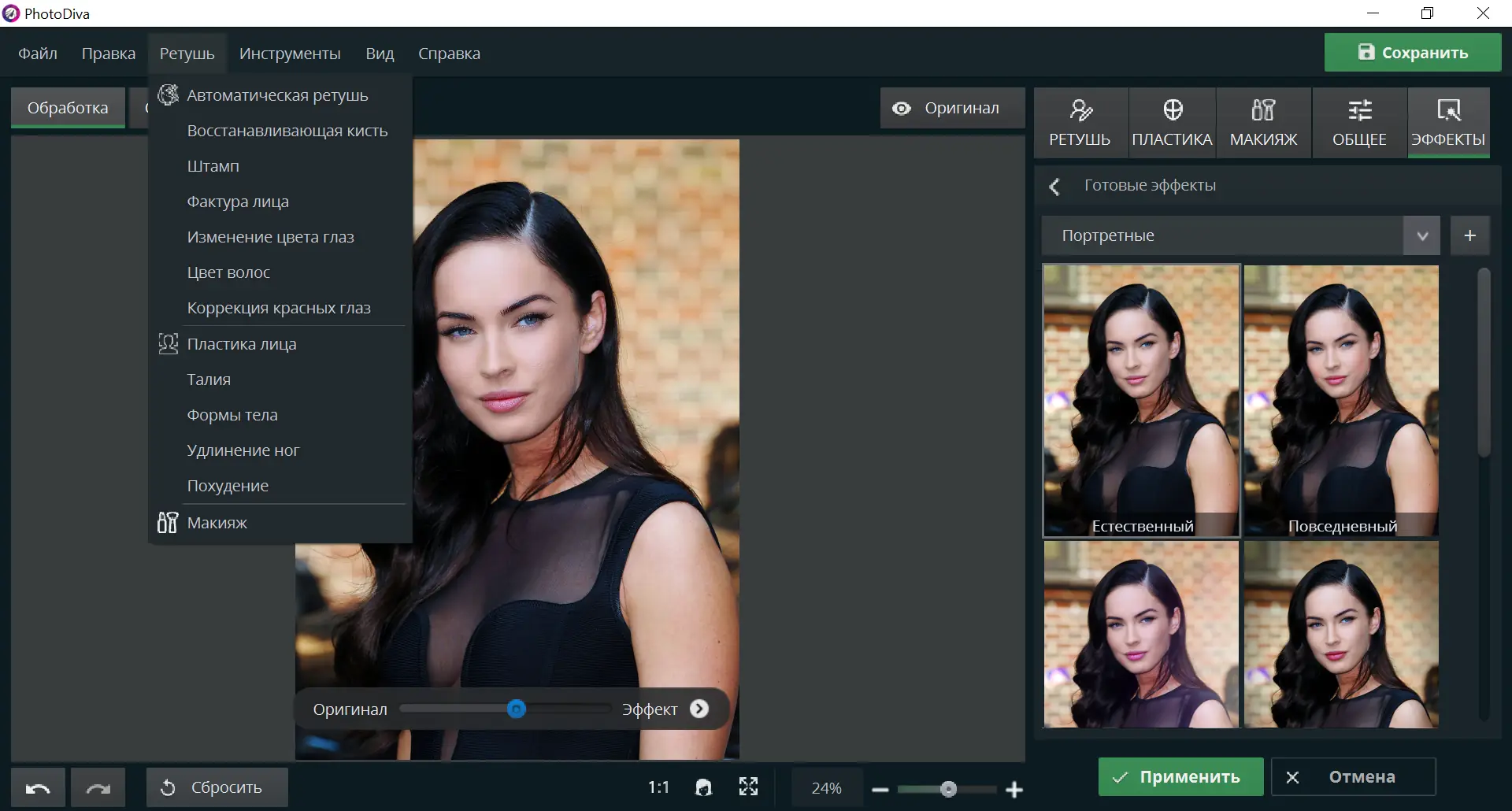Choose Формы тела menu entry
Image resolution: width=1512 pixels, height=811 pixels.
(x=280, y=415)
